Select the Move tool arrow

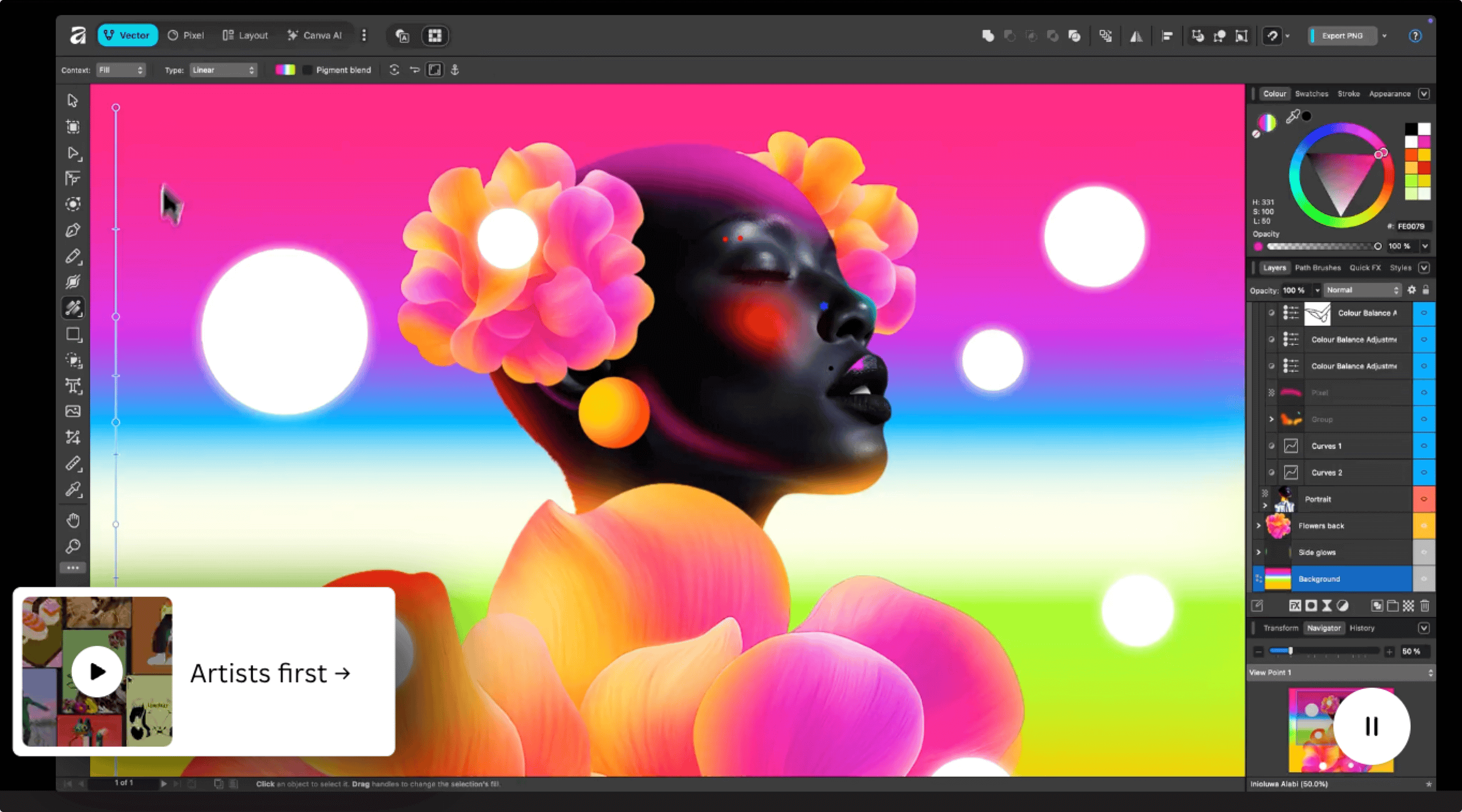coord(72,100)
